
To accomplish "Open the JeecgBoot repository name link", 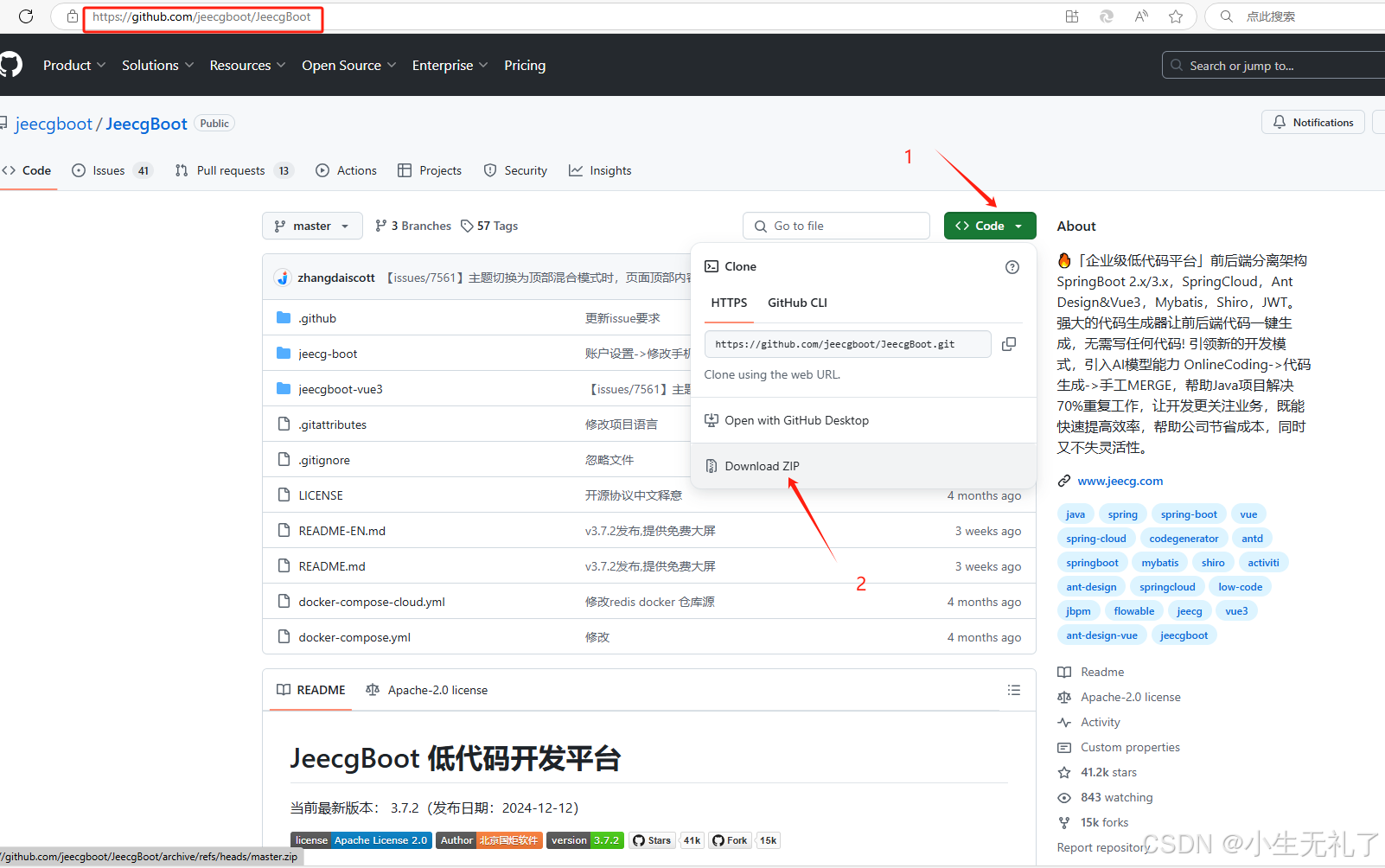I will coord(146,124).
